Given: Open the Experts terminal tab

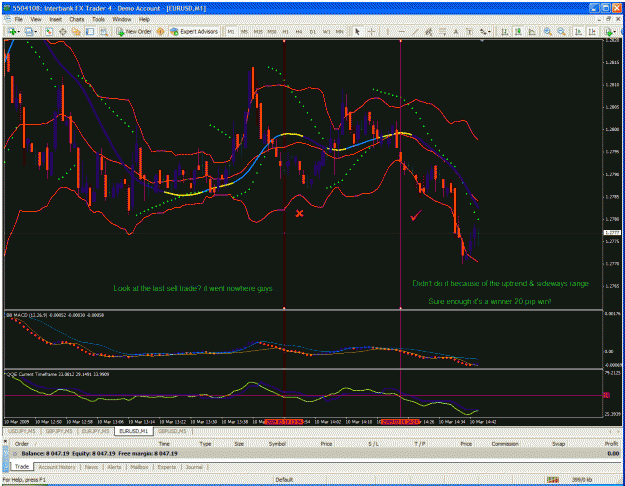Looking at the screenshot, I should point(167,467).
